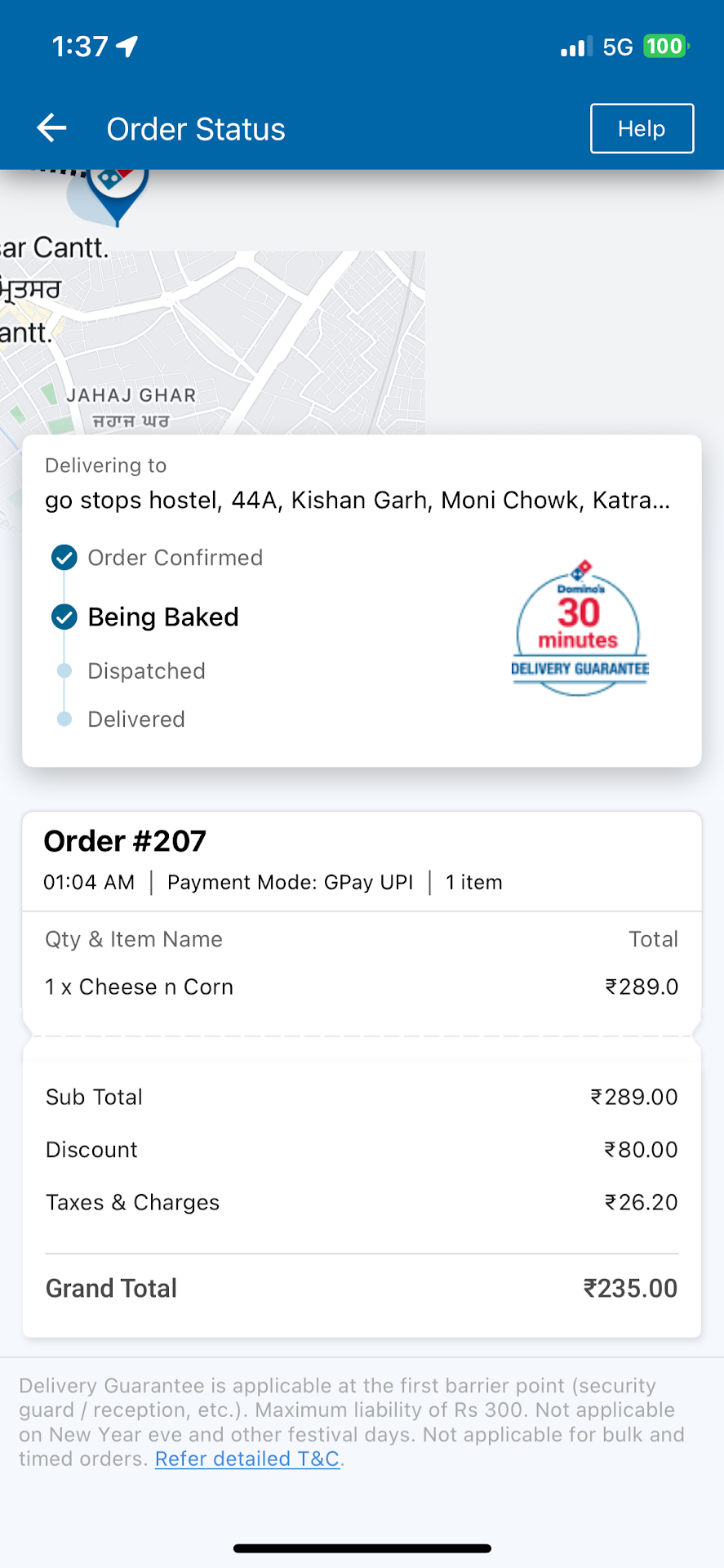
Task: Tap the location arrow in status bar
Action: click(127, 46)
